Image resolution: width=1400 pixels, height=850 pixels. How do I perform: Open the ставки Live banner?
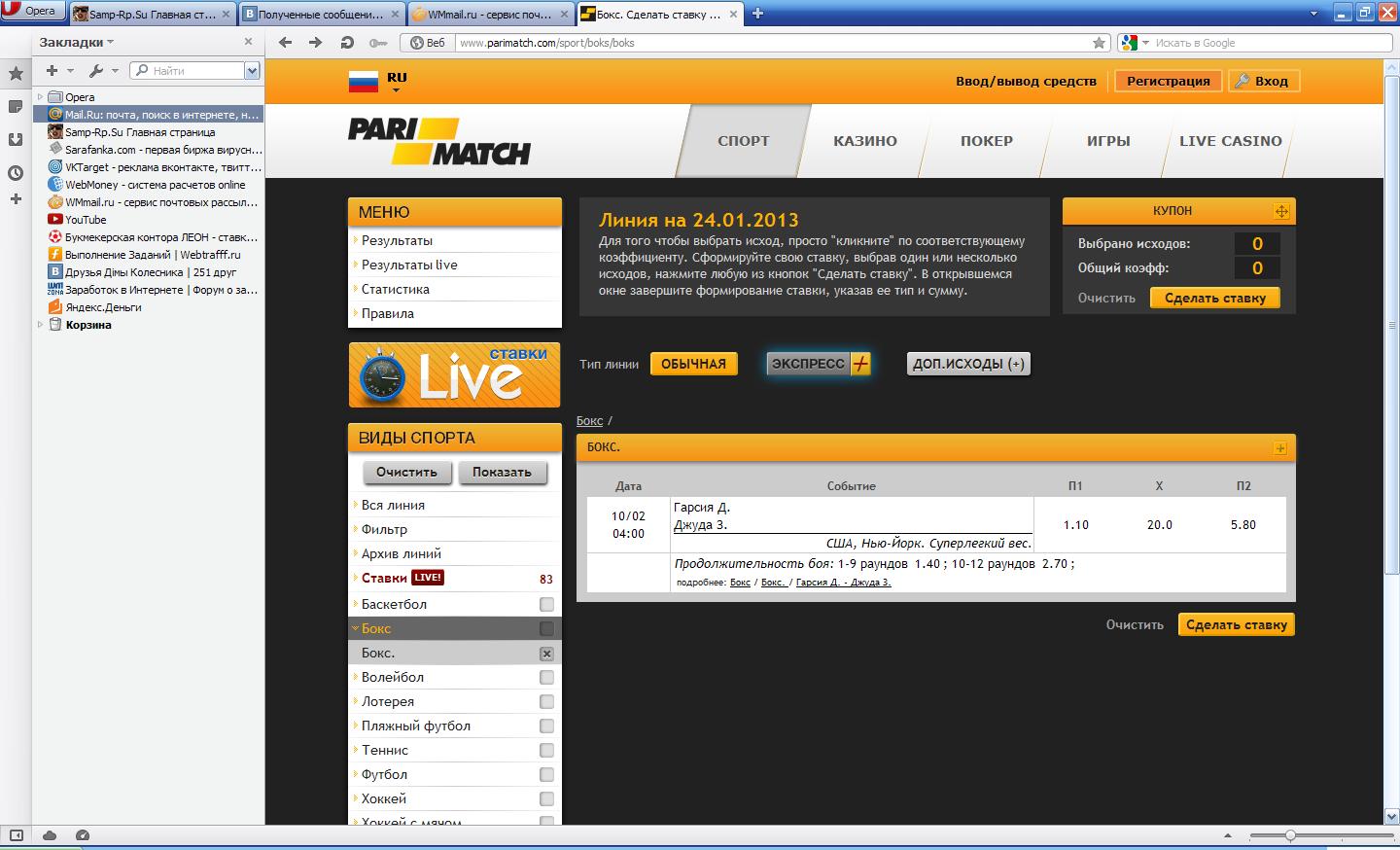(454, 375)
